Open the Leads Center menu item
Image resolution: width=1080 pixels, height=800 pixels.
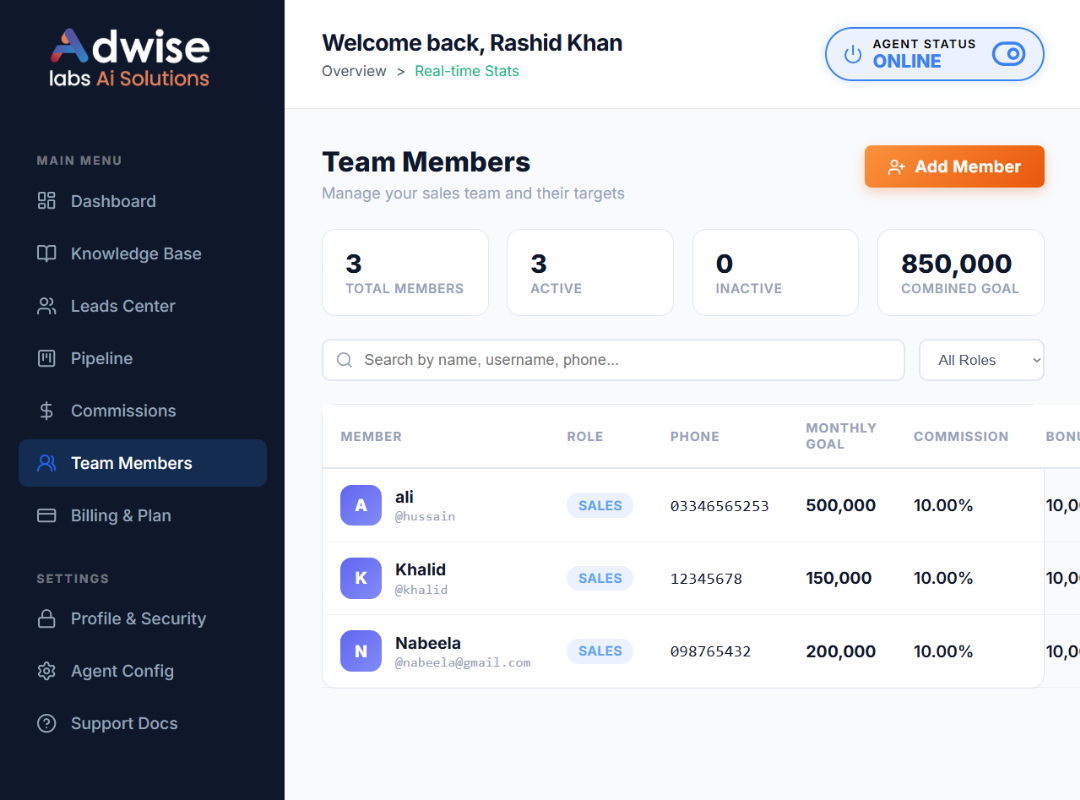[x=143, y=306]
